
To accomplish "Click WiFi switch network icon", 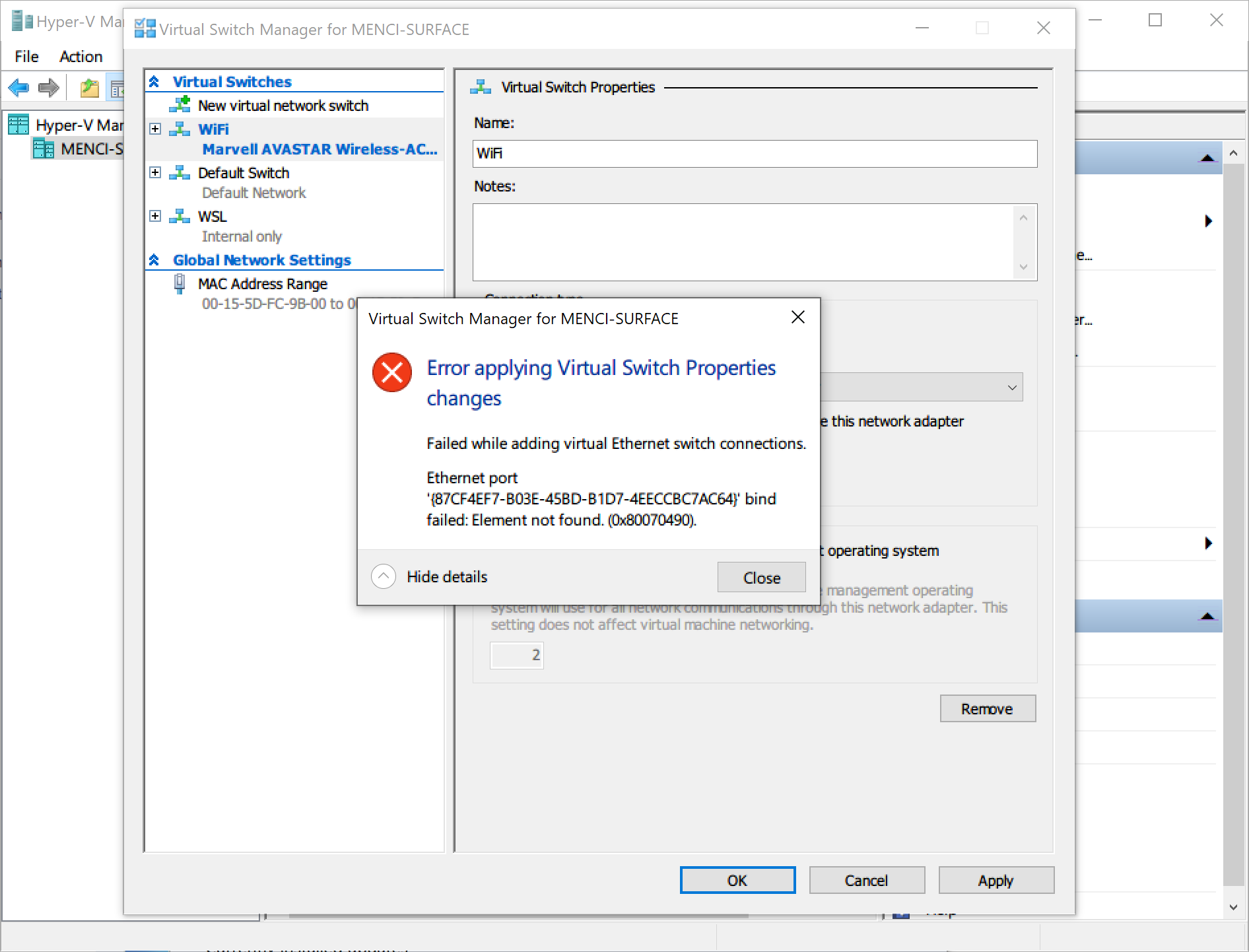I will point(180,129).
